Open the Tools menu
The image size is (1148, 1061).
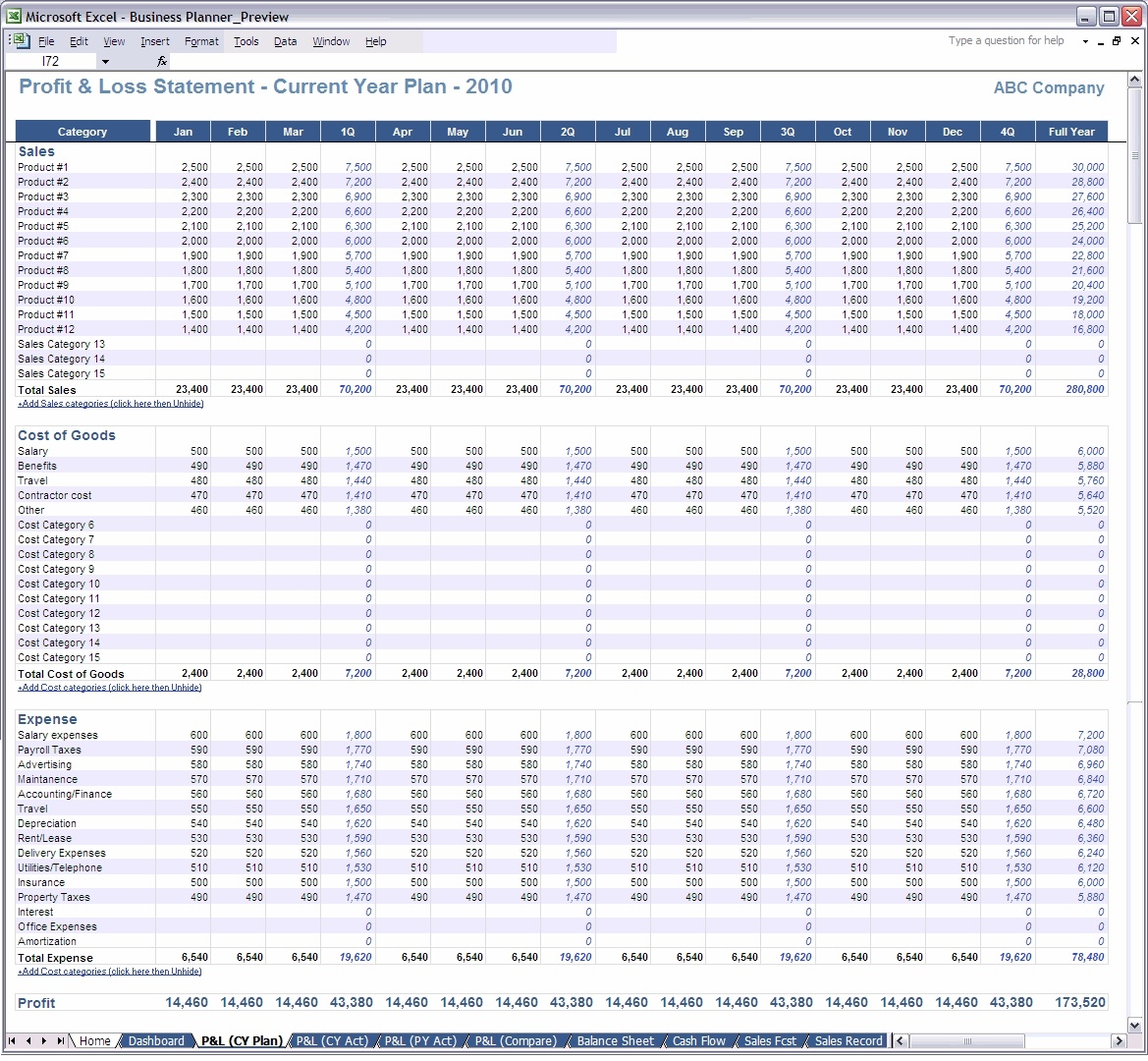(x=246, y=41)
